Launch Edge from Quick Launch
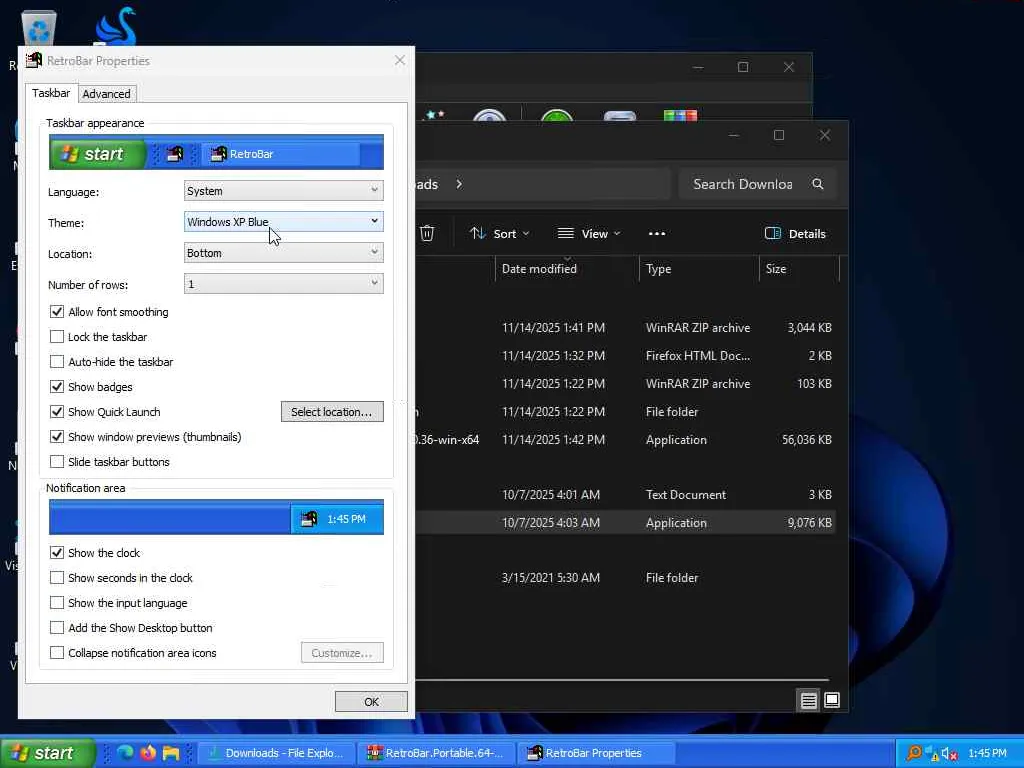The image size is (1024, 768). coord(125,753)
